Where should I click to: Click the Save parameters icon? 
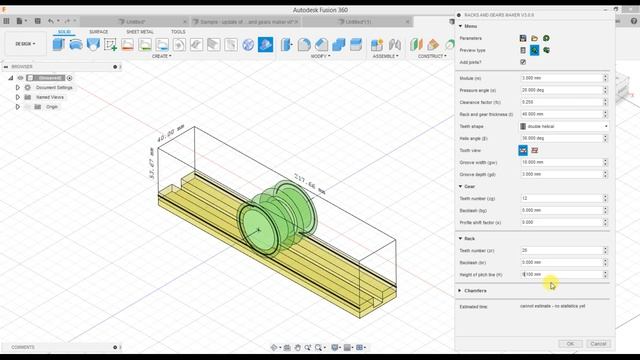point(523,38)
